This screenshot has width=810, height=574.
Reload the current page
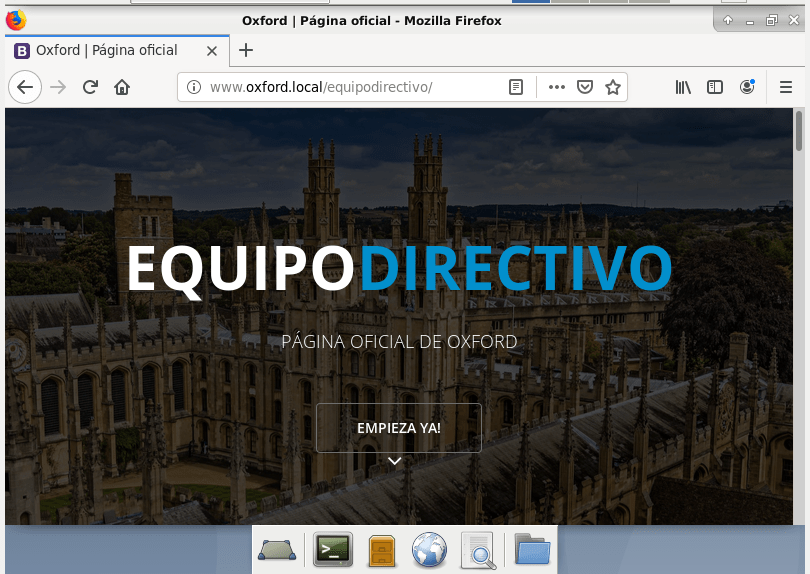pos(90,87)
